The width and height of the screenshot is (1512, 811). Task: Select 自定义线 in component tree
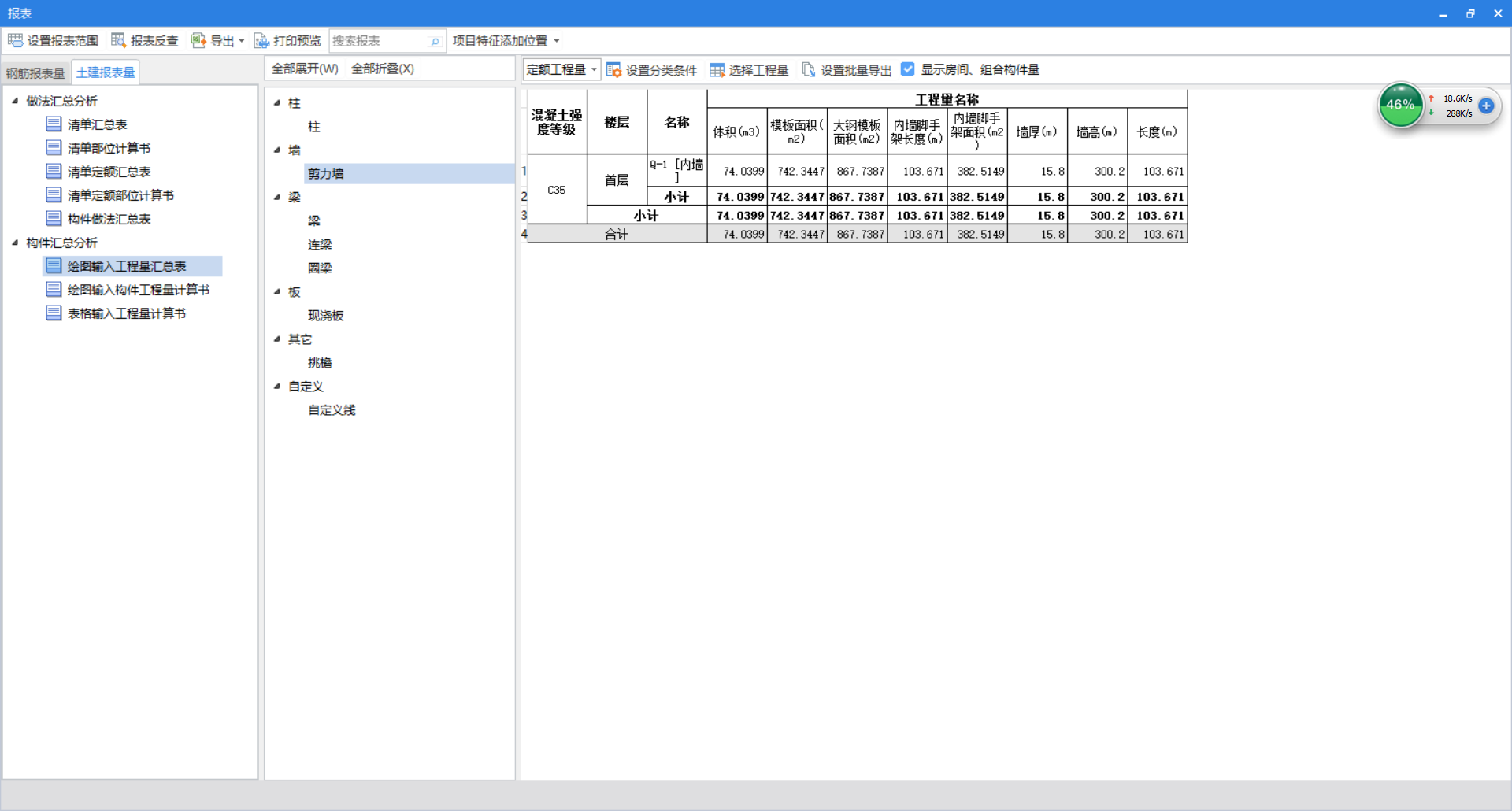click(332, 409)
